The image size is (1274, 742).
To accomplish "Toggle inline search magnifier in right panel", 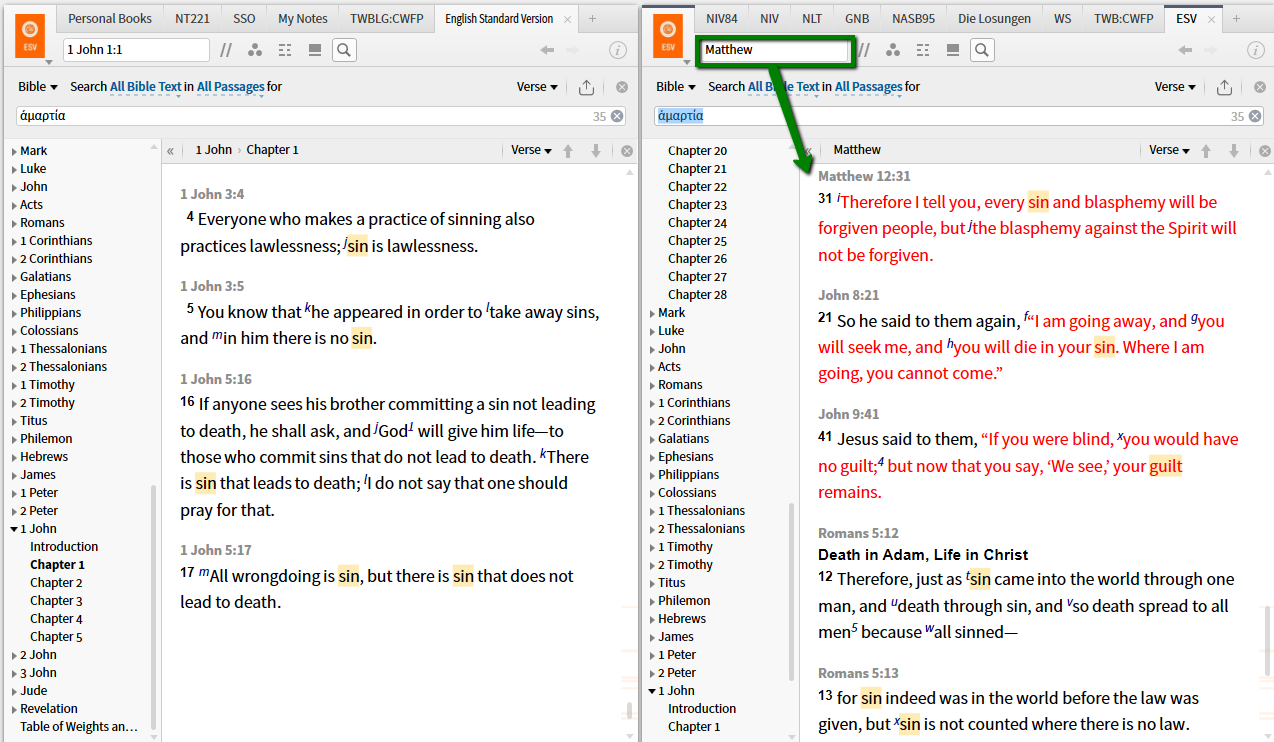I will pyautogui.click(x=982, y=50).
